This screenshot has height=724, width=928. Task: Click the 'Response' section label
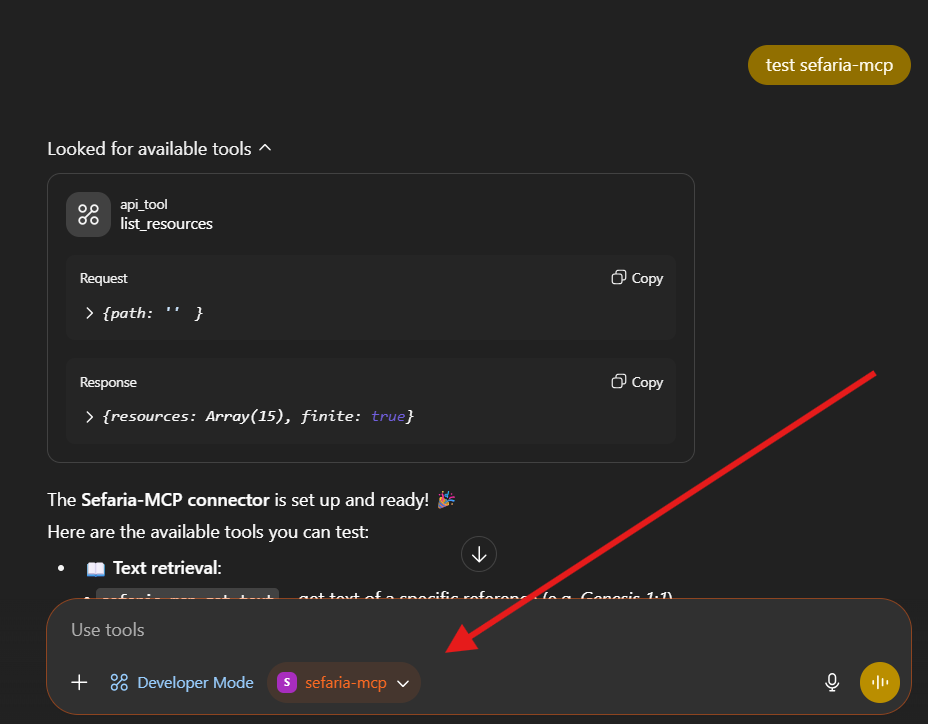(x=108, y=382)
